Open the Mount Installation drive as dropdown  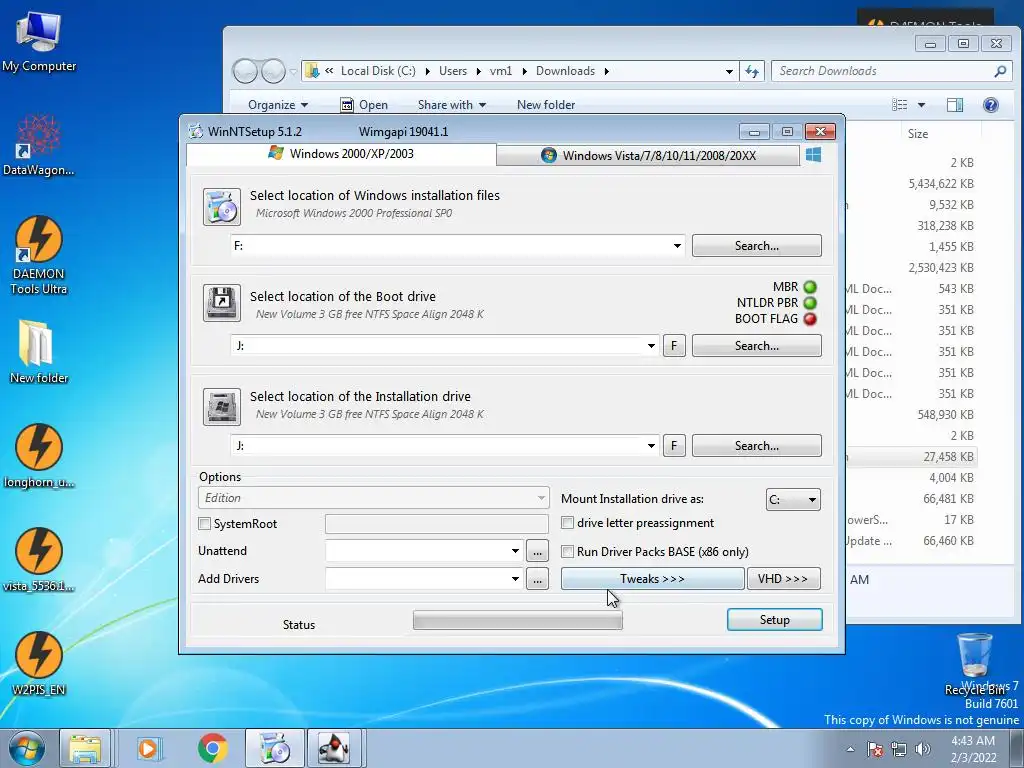point(793,500)
